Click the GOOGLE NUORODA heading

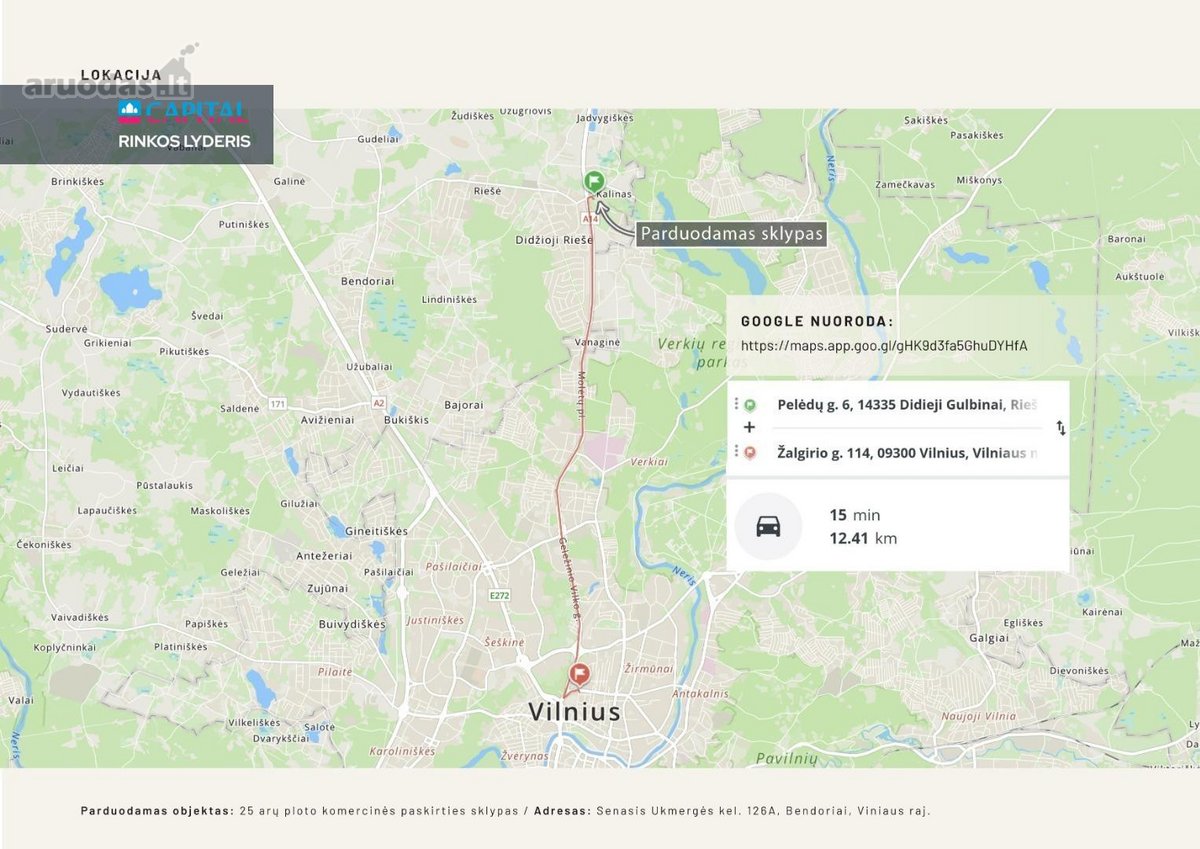coord(817,322)
